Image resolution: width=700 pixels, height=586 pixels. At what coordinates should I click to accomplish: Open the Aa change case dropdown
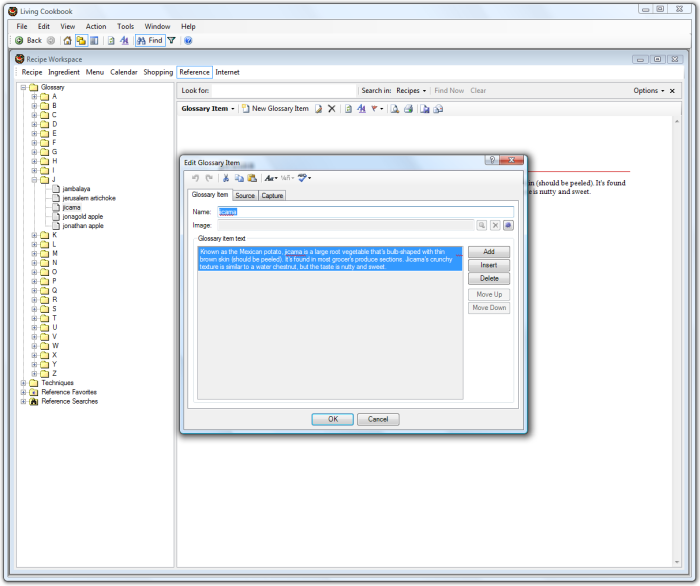[271, 178]
